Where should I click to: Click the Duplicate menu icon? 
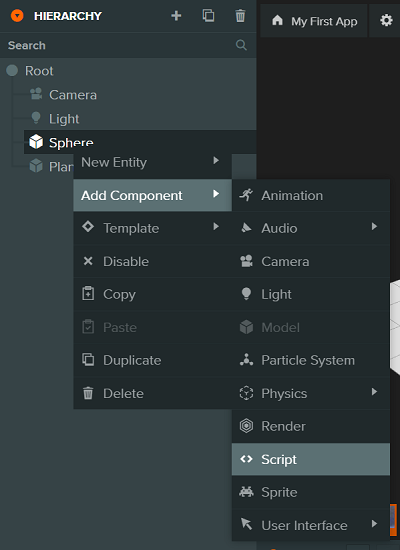tap(88, 360)
